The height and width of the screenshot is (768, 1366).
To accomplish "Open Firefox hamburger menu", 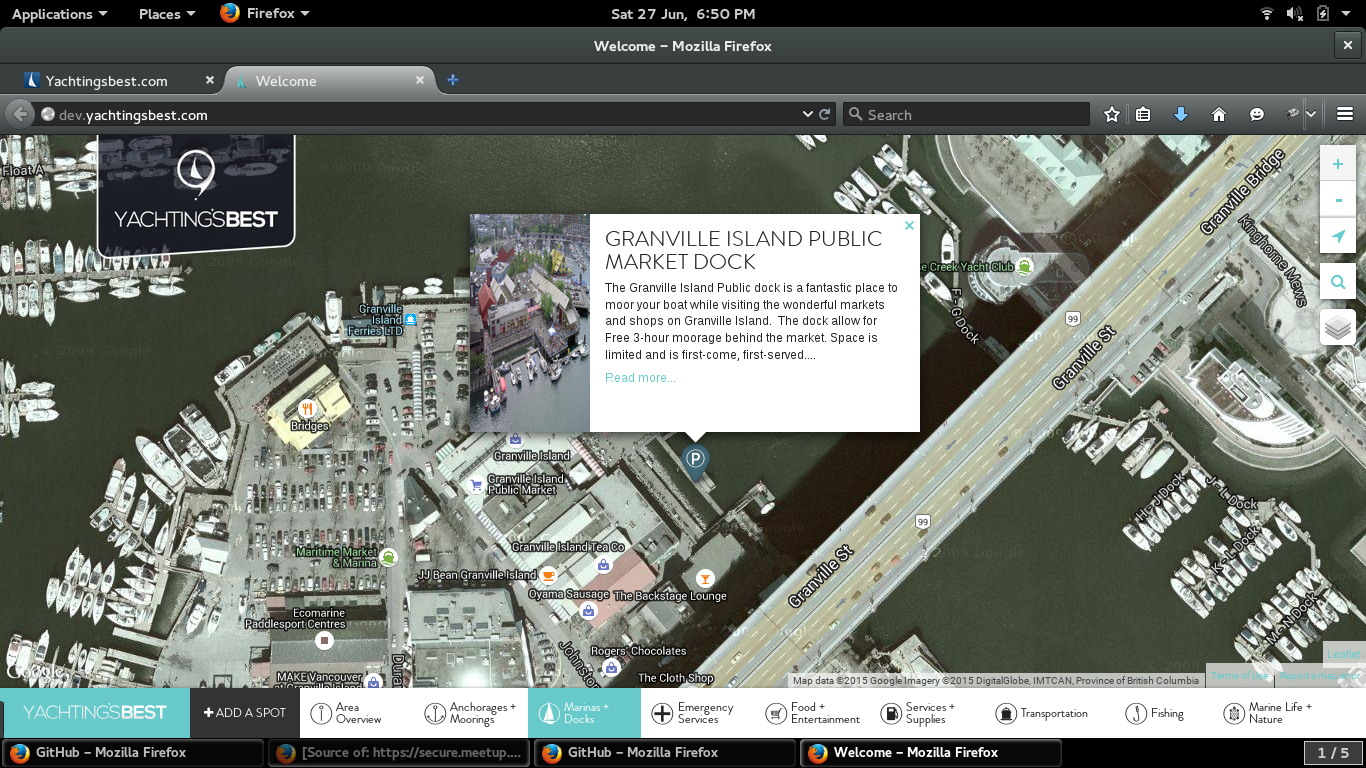I will pos(1344,115).
